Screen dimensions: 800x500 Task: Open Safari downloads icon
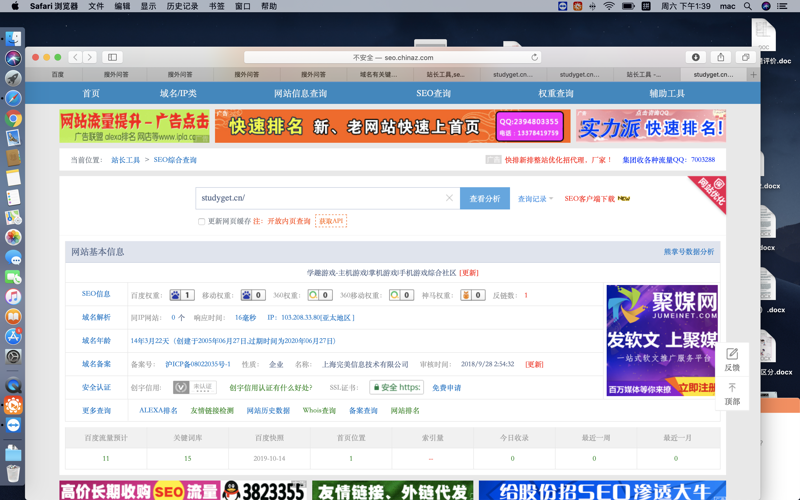(x=695, y=57)
